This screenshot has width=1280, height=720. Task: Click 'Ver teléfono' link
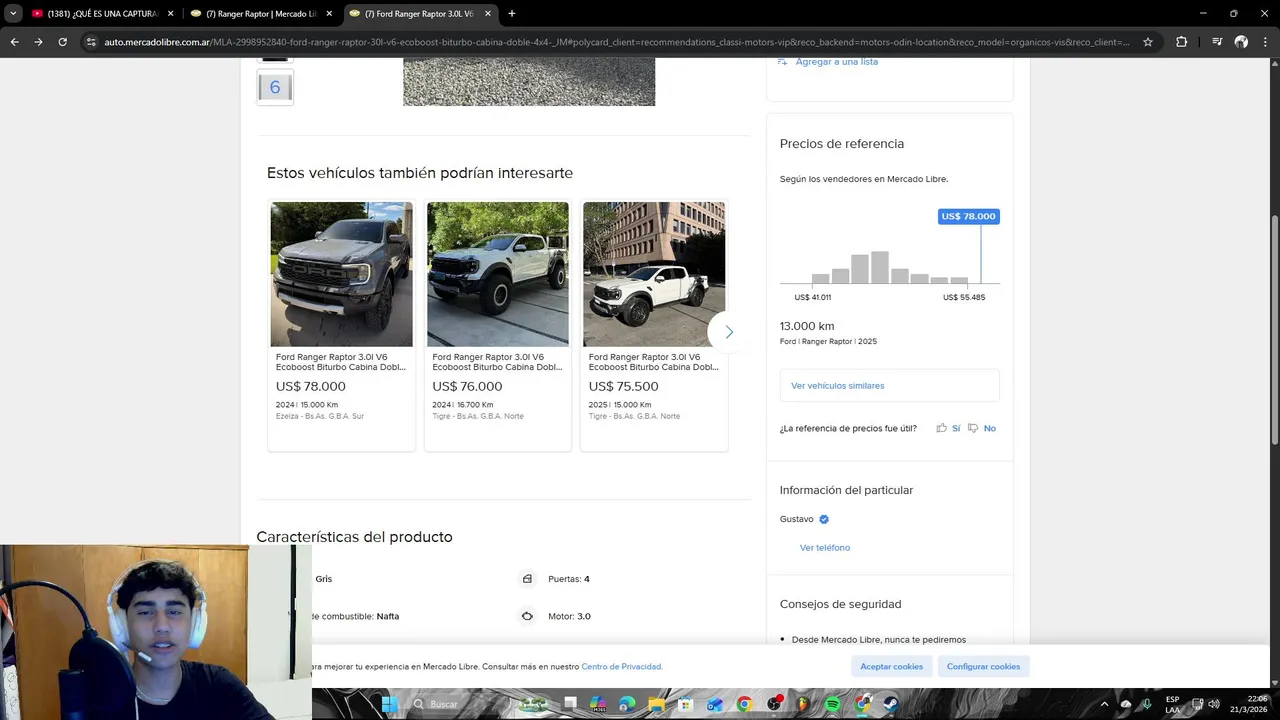pos(825,548)
